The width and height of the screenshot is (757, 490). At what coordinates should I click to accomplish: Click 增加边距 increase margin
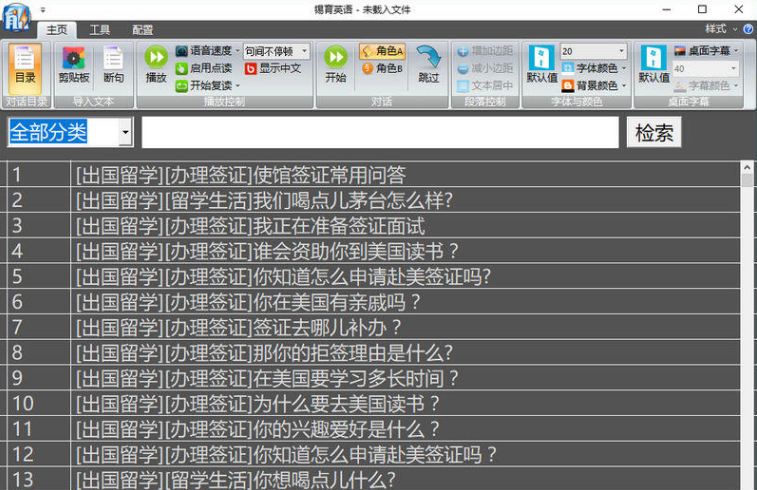pyautogui.click(x=485, y=51)
